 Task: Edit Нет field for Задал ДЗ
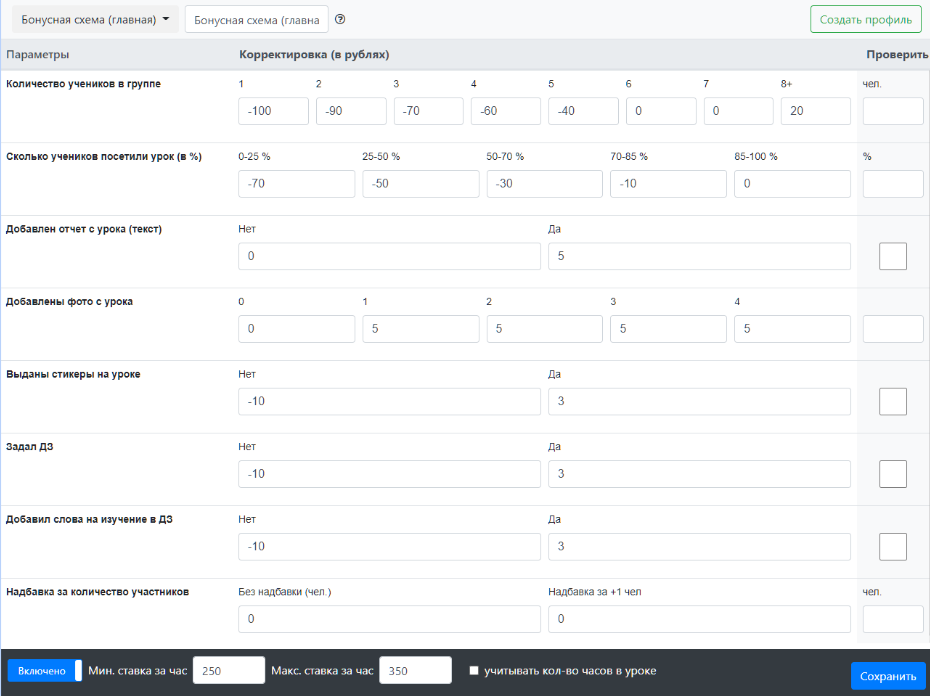tap(390, 474)
